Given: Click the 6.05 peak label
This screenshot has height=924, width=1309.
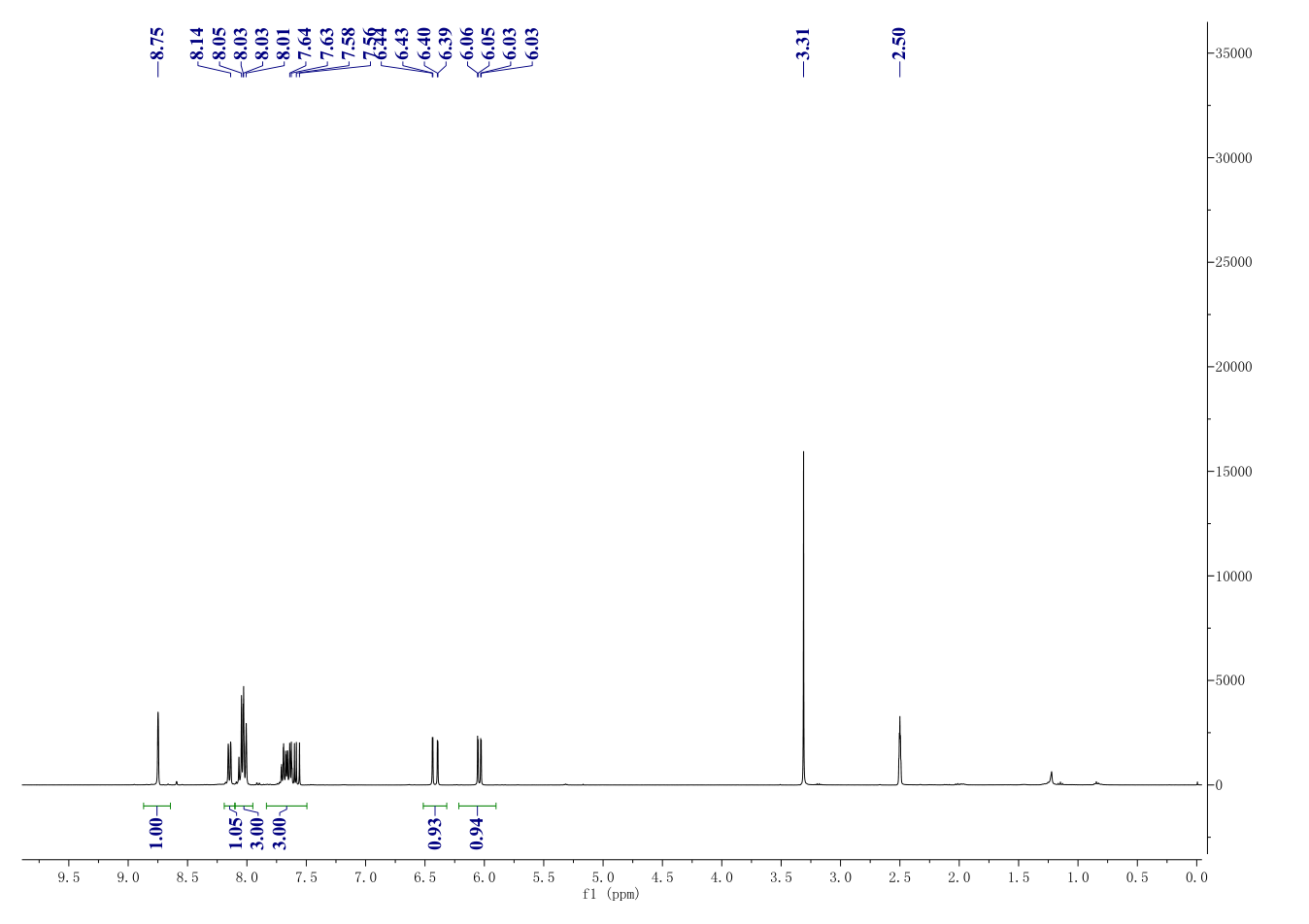Looking at the screenshot, I should (487, 44).
